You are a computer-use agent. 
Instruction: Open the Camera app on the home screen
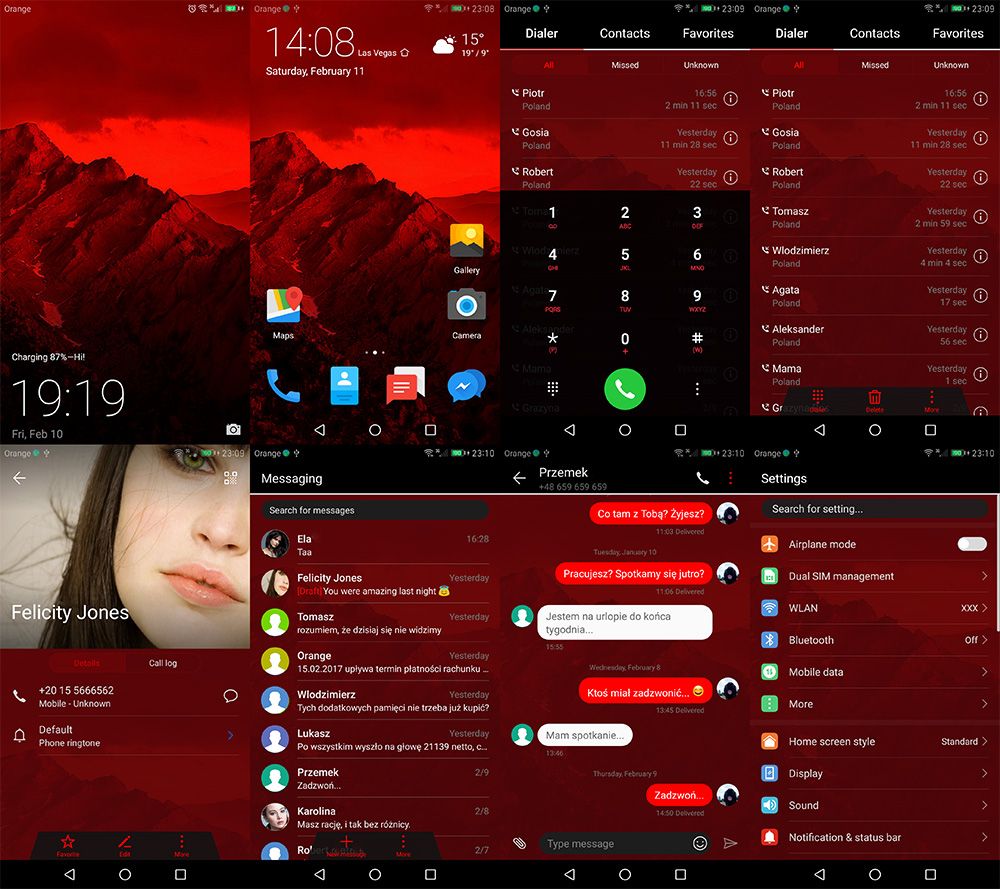(466, 305)
